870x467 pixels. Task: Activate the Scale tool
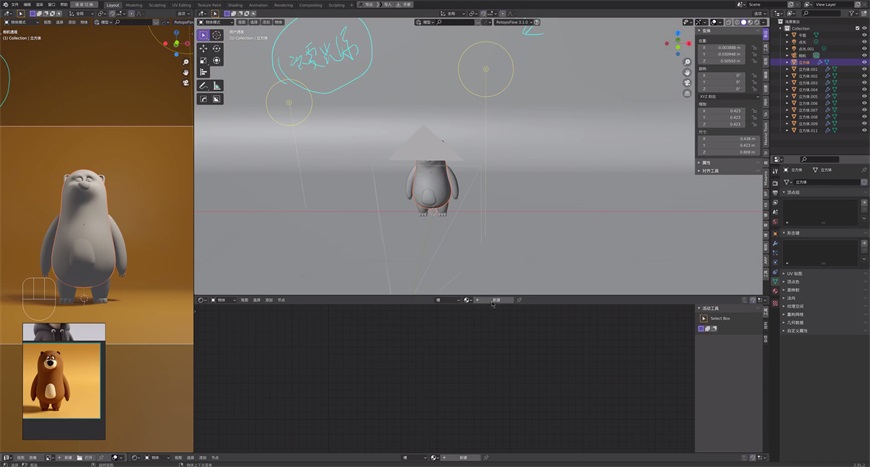tap(204, 60)
